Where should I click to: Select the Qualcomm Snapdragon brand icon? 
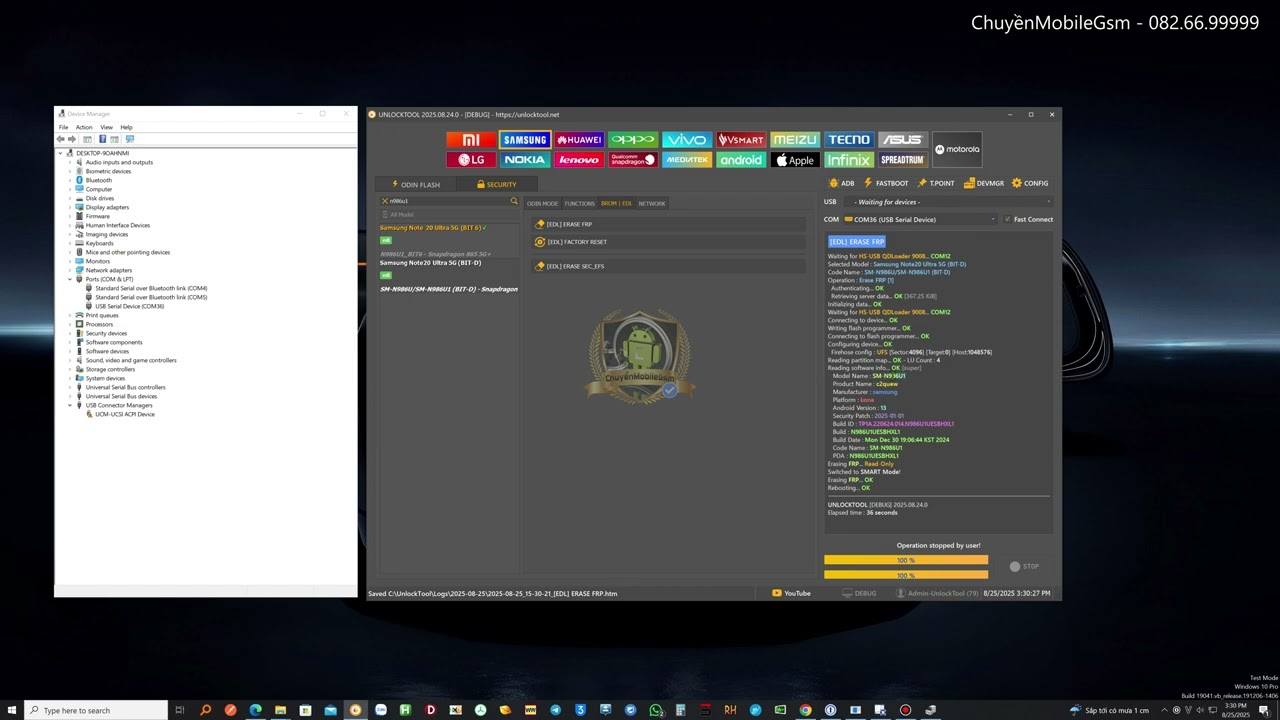(x=632, y=160)
